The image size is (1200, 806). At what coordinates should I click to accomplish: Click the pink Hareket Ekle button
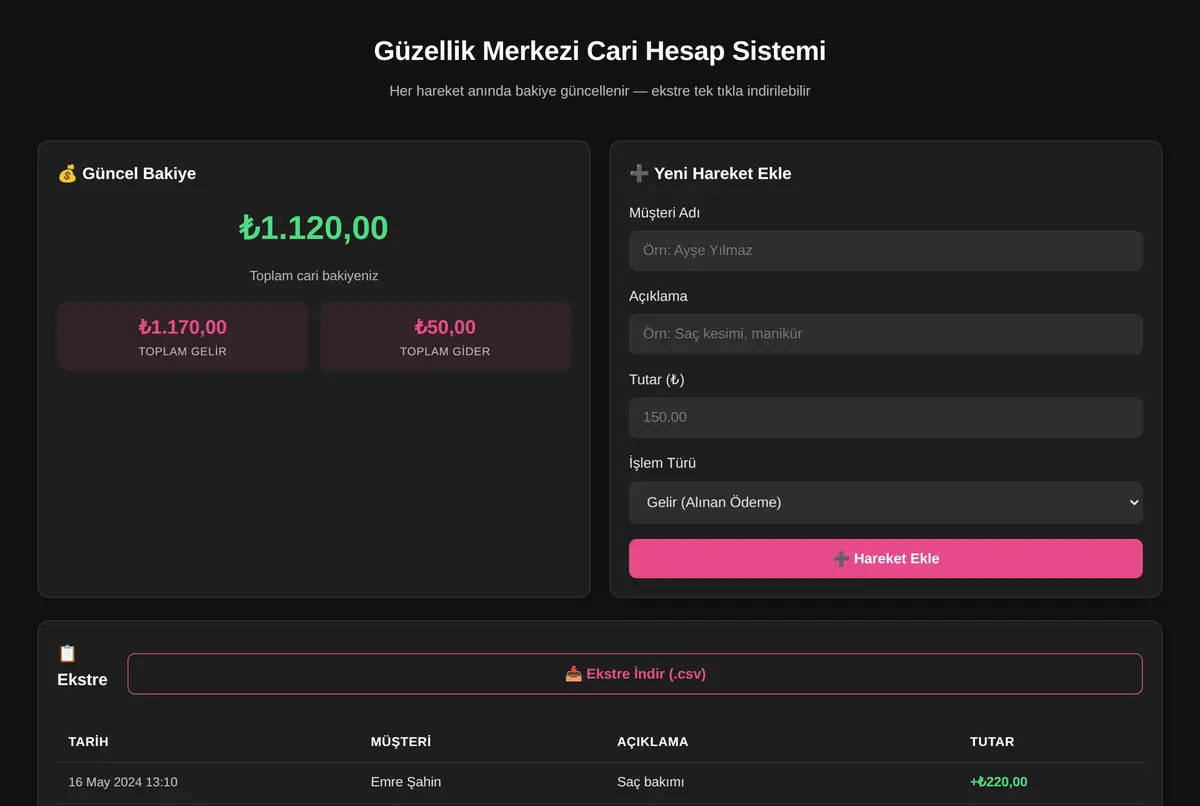(x=886, y=558)
